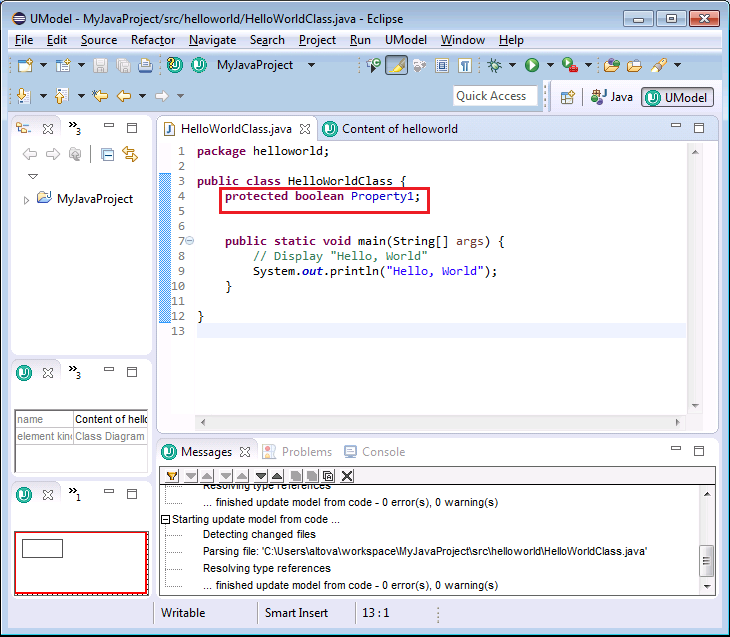Clear messages with the X icon
730x637 pixels.
(347, 476)
